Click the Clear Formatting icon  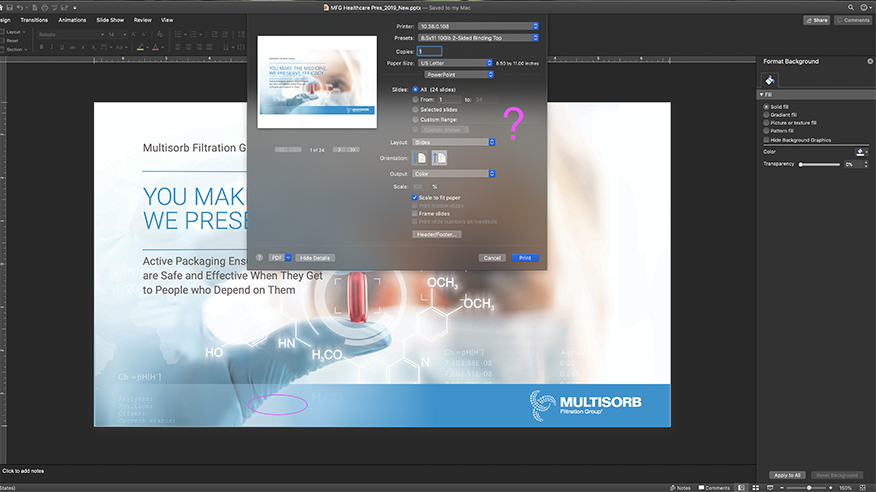coord(160,34)
